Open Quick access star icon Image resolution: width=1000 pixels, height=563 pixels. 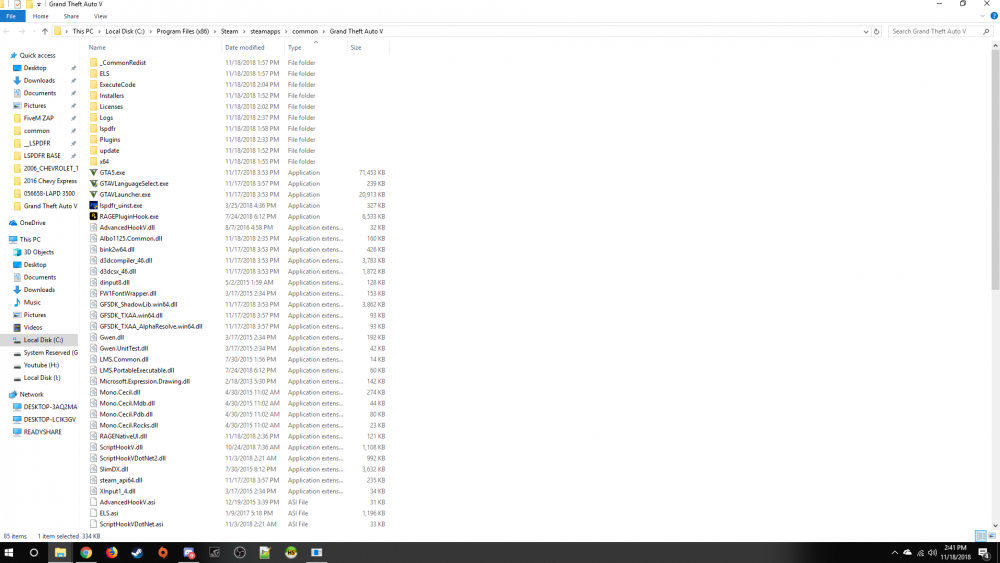click(x=13, y=55)
